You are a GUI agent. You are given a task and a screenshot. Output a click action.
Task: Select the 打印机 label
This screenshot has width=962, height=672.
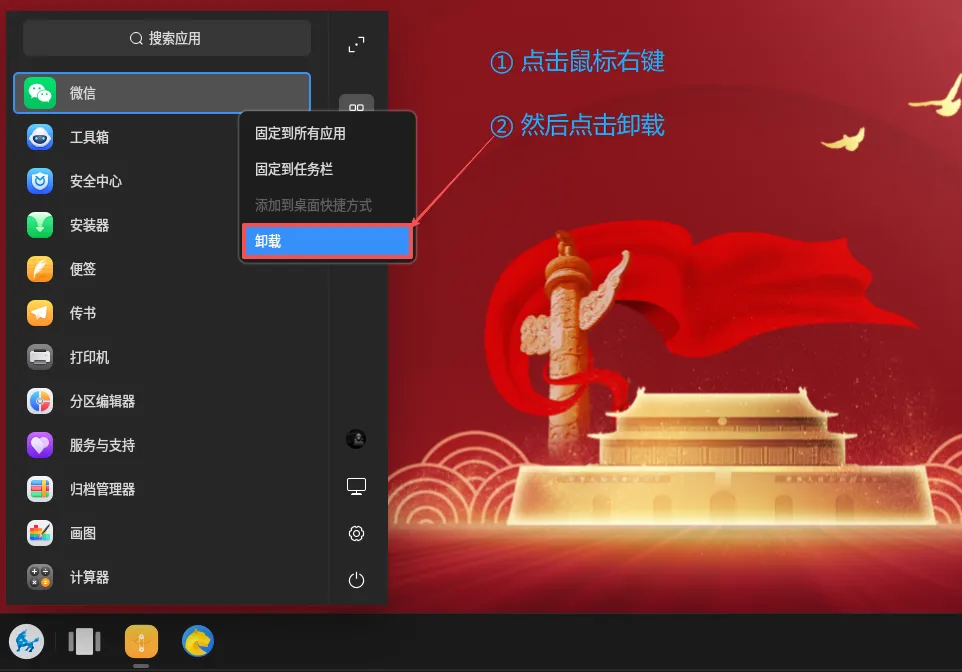[x=90, y=357]
